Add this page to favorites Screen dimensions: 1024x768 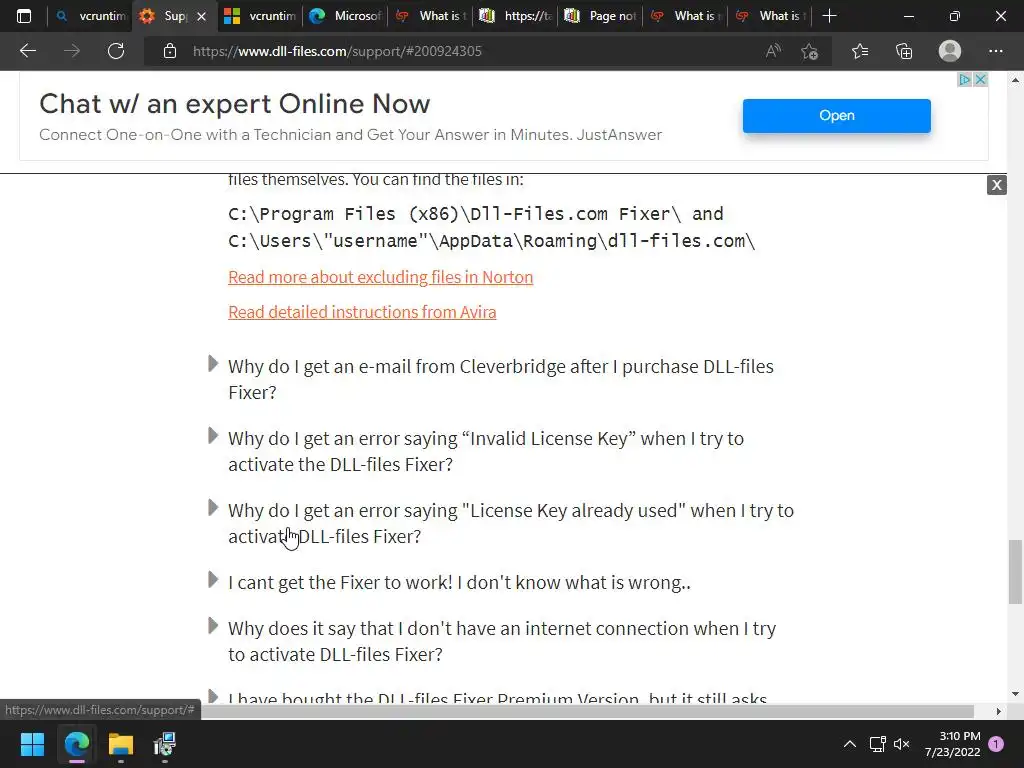coord(810,51)
